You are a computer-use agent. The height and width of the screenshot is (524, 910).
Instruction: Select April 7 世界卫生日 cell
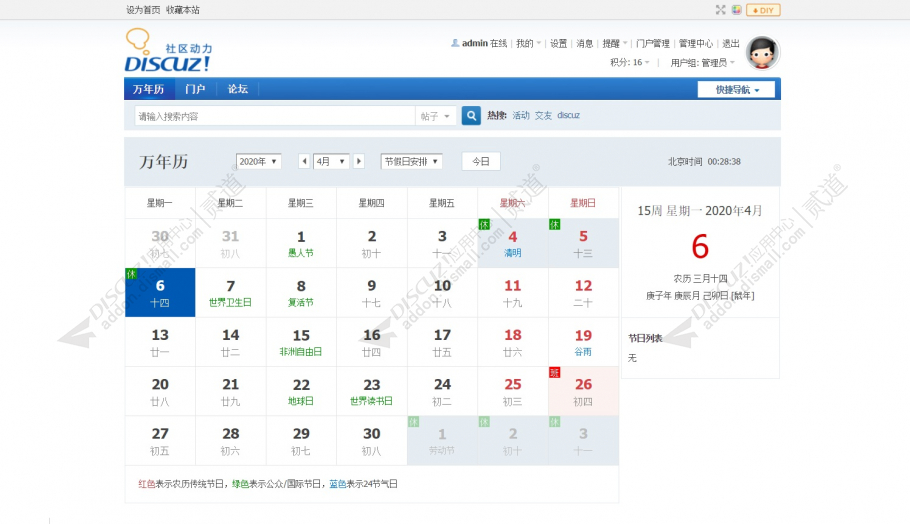pyautogui.click(x=230, y=292)
